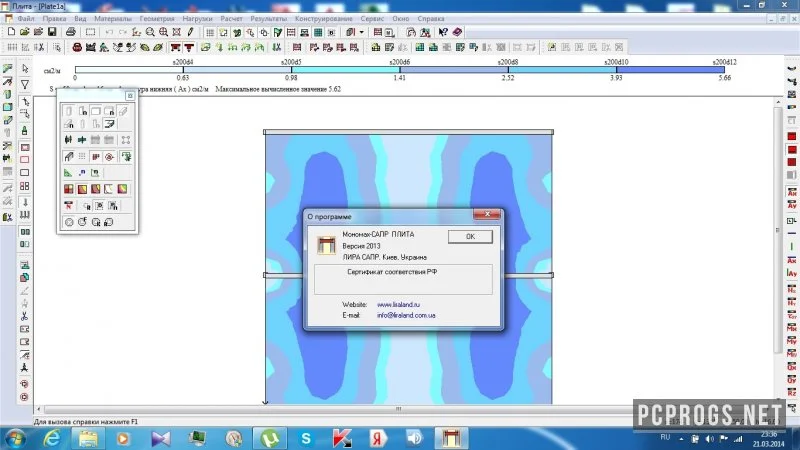Click the green triangle ruler icon in palette
Screen dimensions: 800x450
pyautogui.click(x=68, y=173)
